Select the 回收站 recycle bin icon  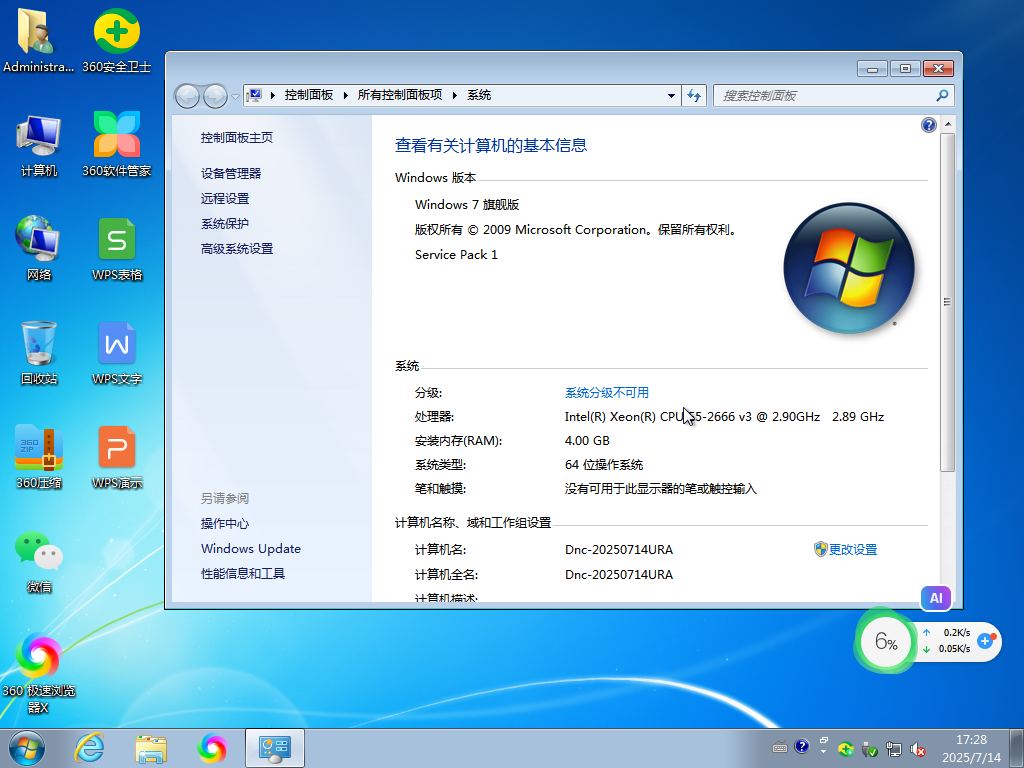(x=39, y=353)
